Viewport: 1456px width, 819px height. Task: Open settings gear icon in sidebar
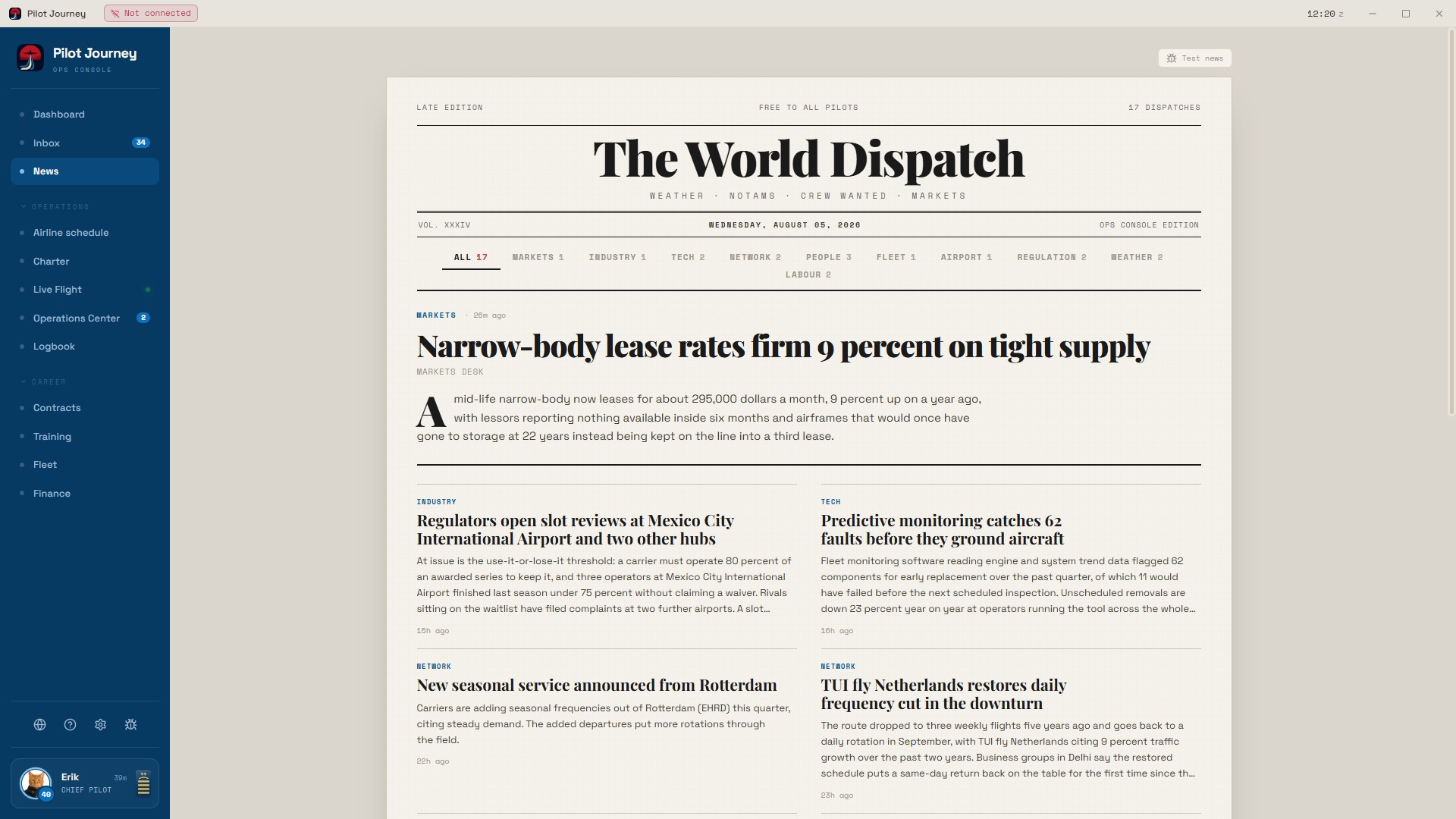coord(100,725)
